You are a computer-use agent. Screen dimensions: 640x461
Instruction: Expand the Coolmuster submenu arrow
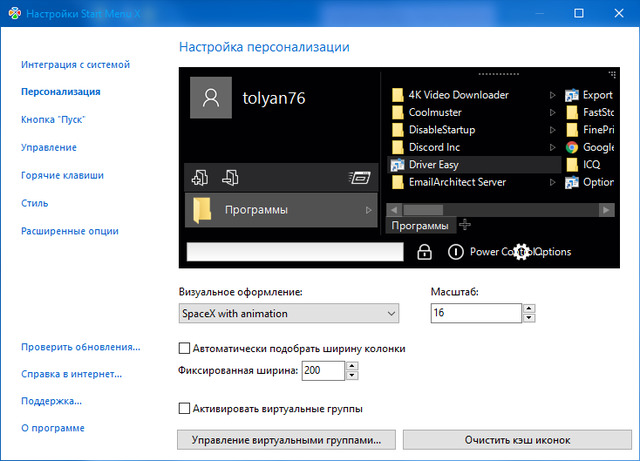click(x=552, y=112)
